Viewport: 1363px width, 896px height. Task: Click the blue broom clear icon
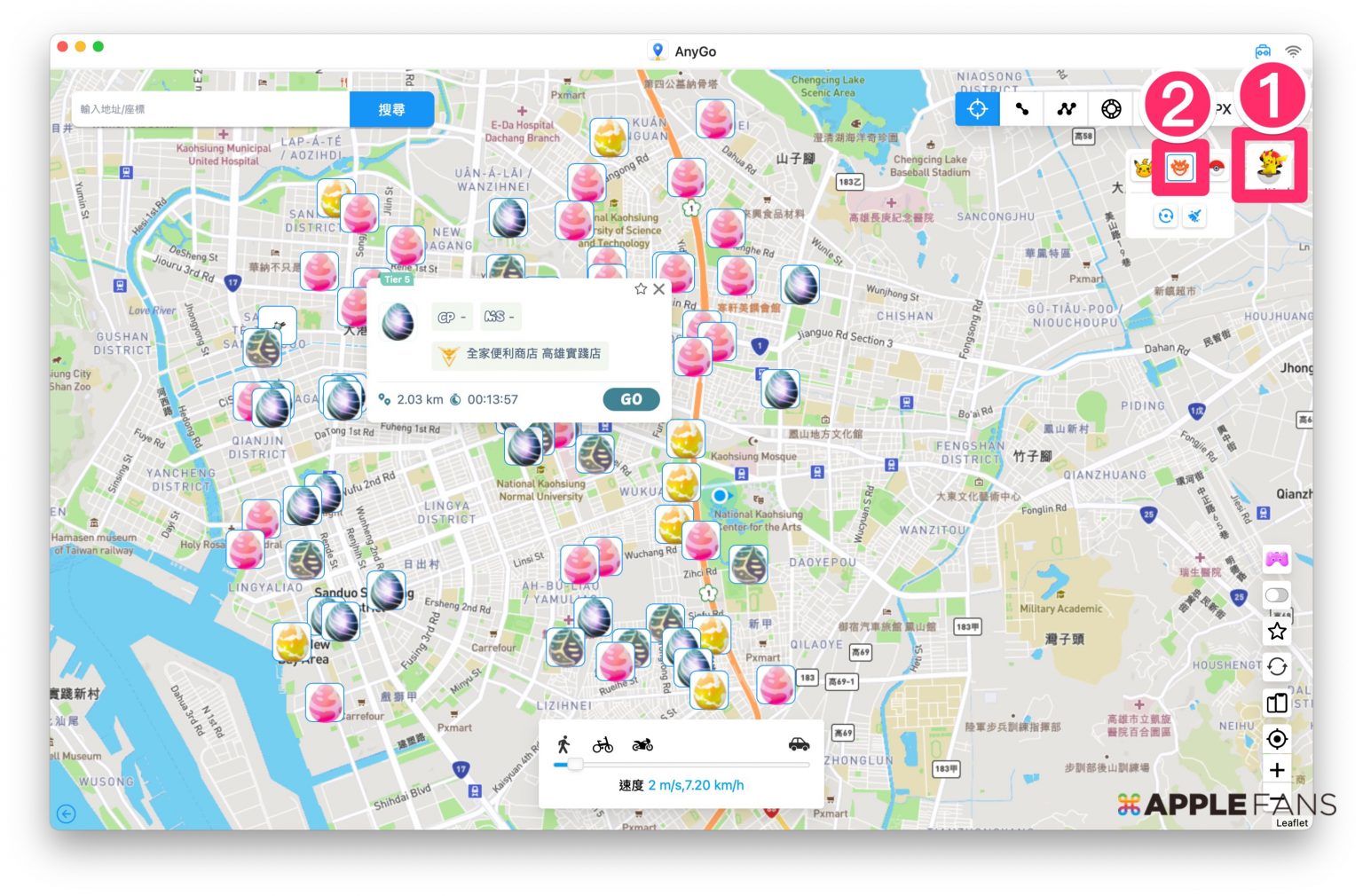coord(1195,216)
